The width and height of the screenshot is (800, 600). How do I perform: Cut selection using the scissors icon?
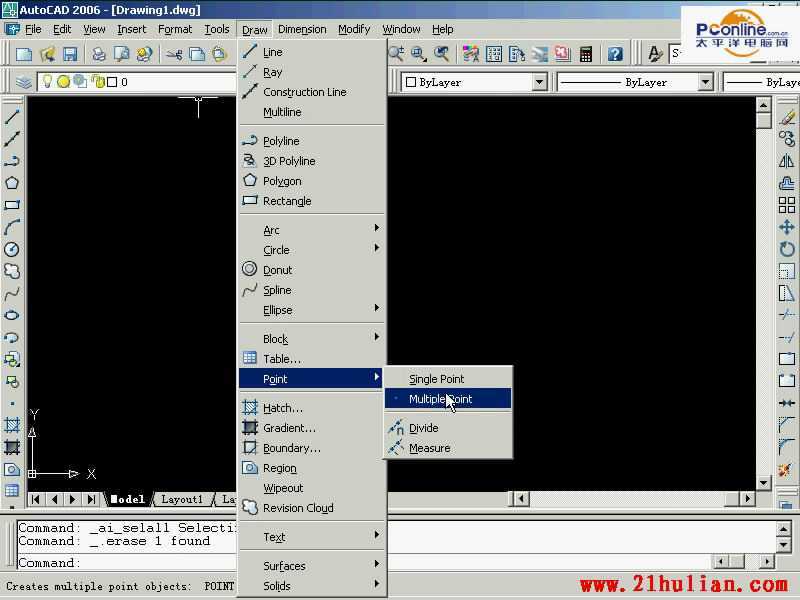(x=174, y=54)
